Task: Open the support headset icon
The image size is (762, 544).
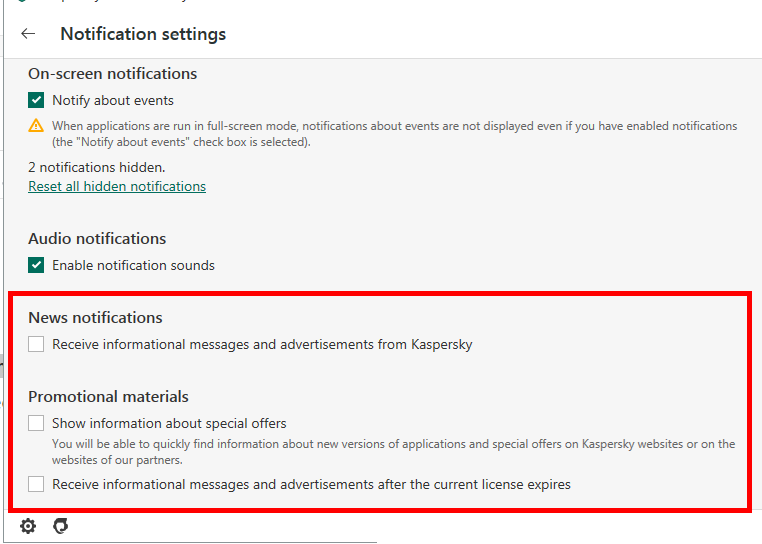Action: point(61,526)
